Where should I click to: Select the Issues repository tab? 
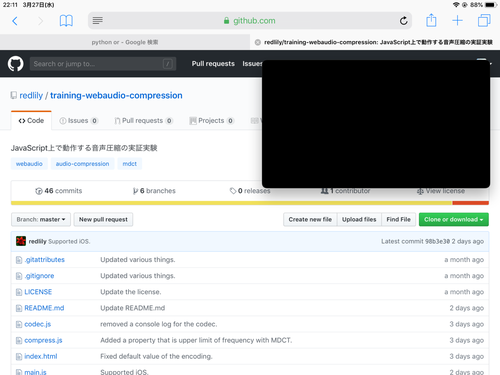click(79, 121)
